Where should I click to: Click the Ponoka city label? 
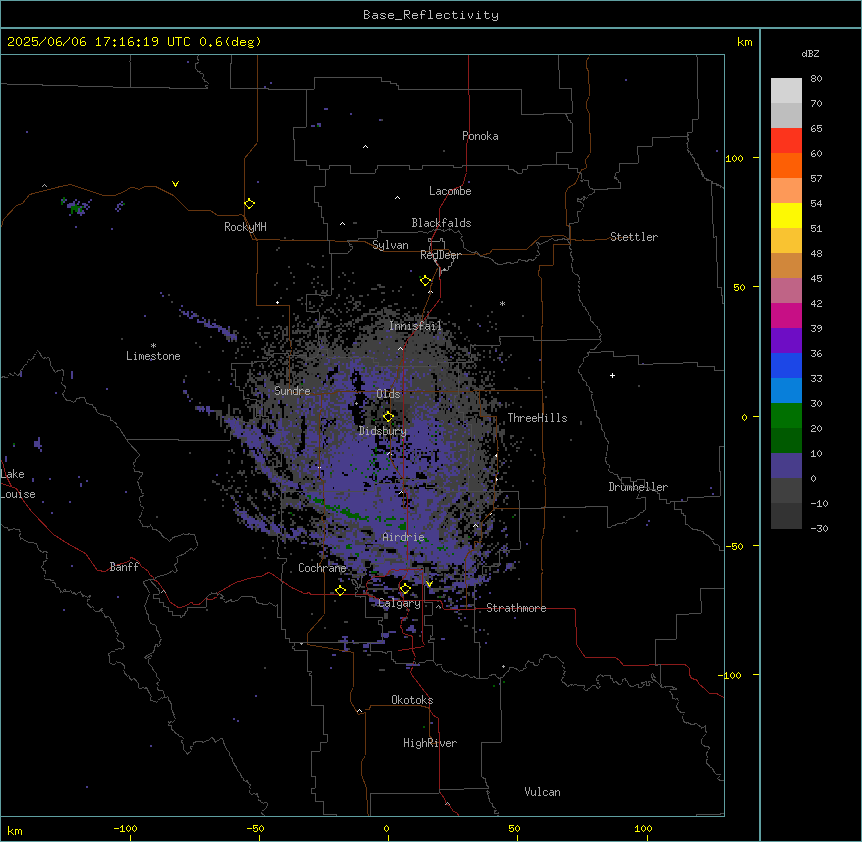[x=480, y=136]
